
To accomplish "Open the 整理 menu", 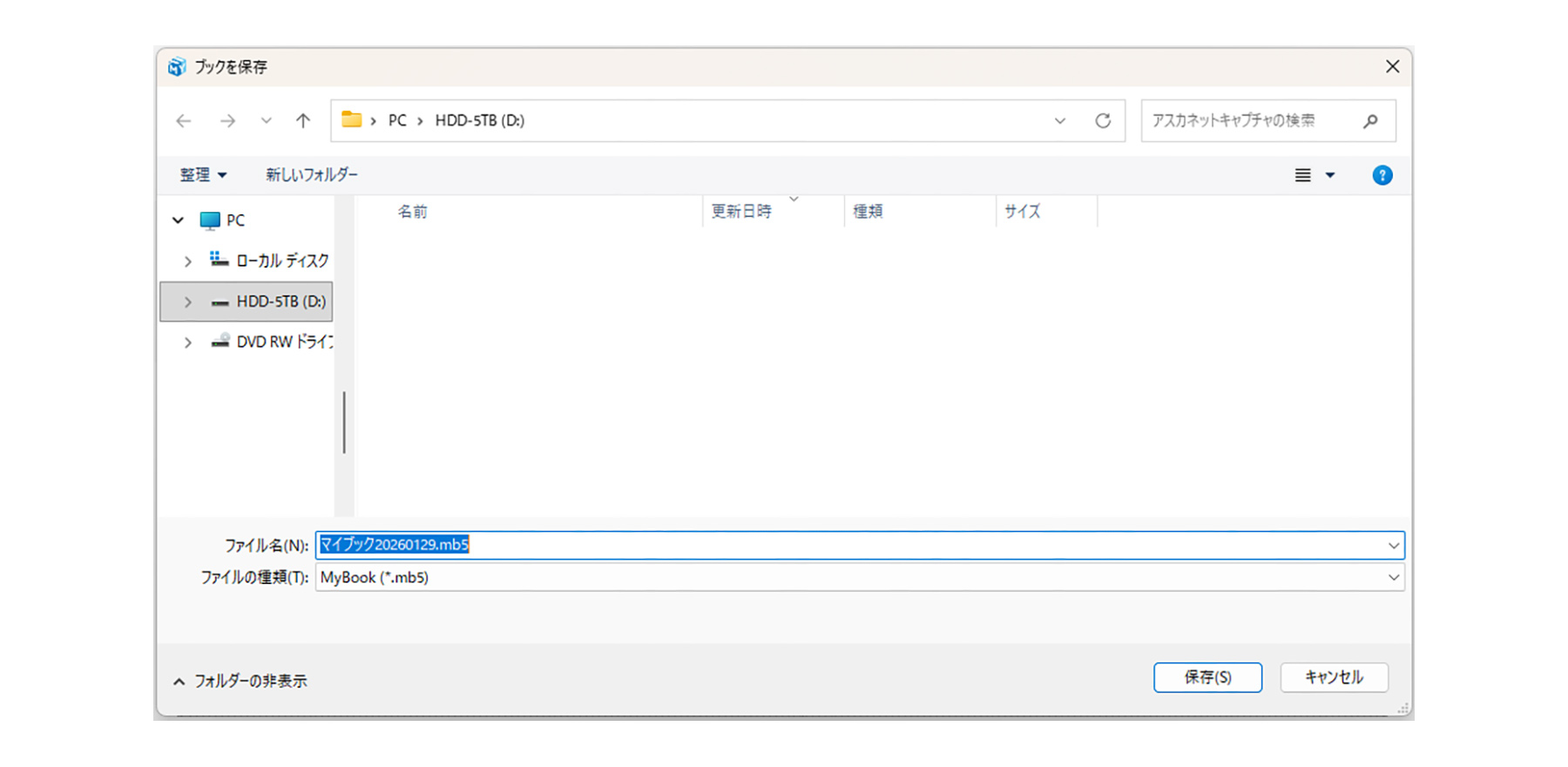I will (203, 175).
